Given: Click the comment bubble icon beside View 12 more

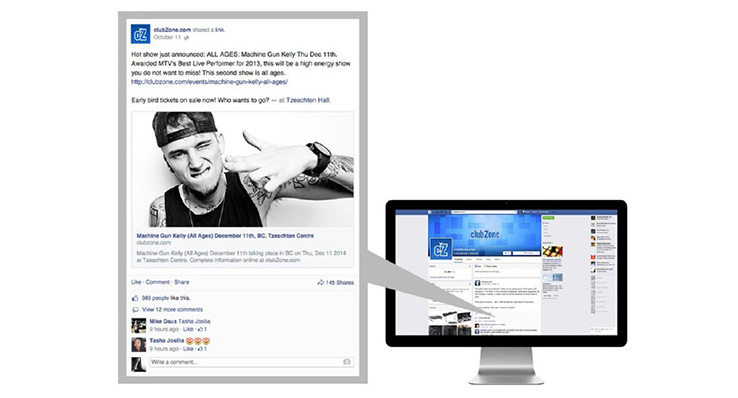Looking at the screenshot, I should (136, 310).
